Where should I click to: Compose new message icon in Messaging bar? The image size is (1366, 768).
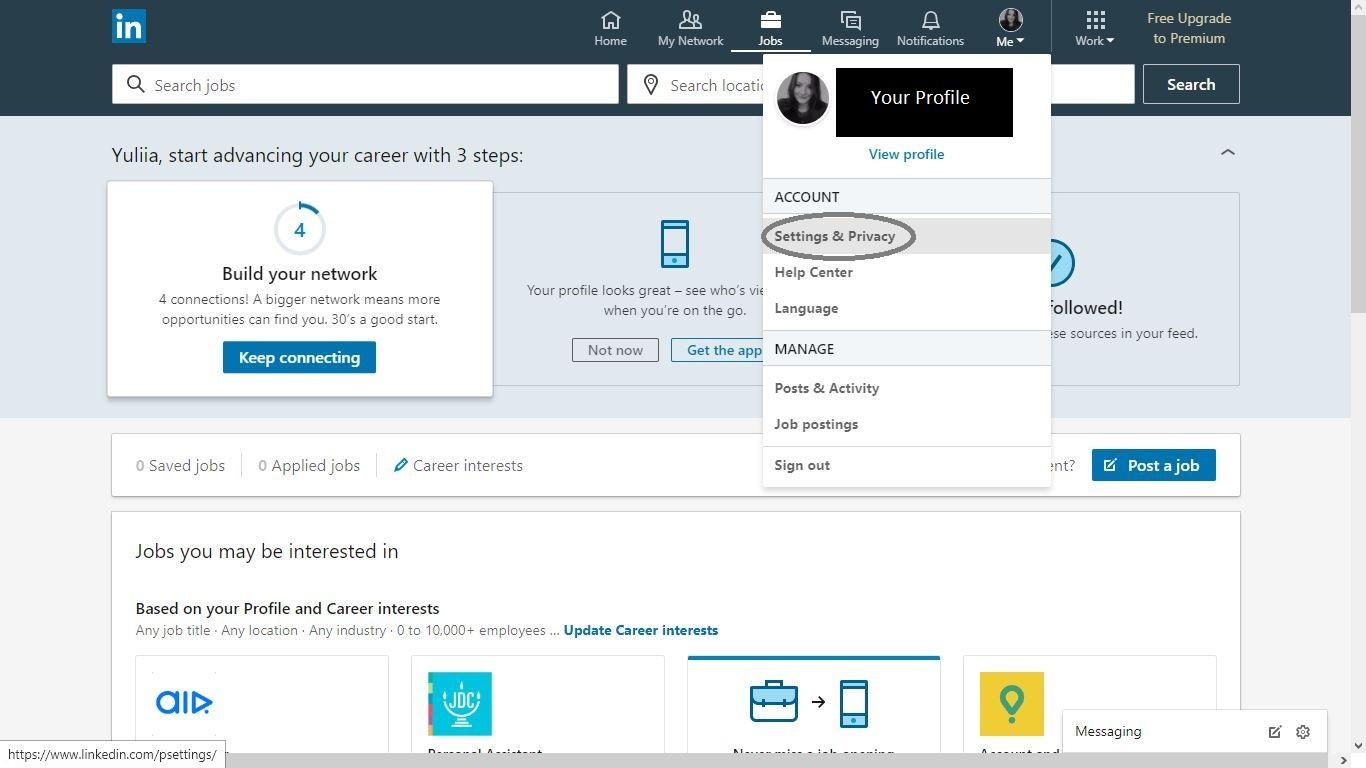[1275, 732]
